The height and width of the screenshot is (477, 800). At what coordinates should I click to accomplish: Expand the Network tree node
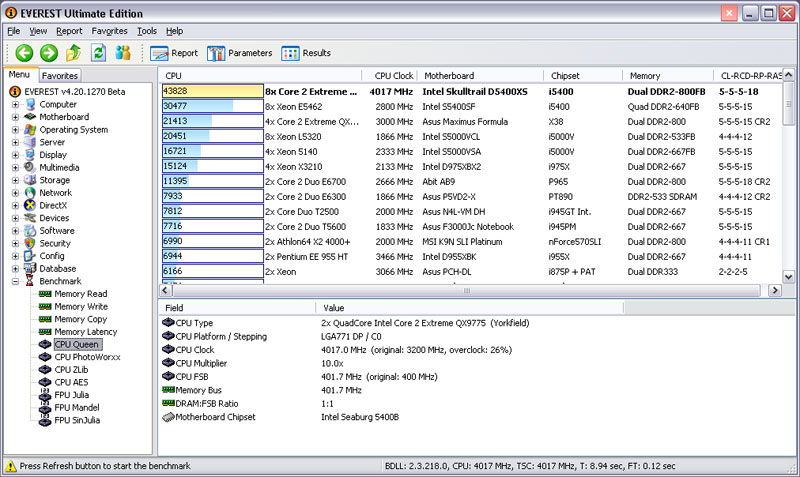15,193
